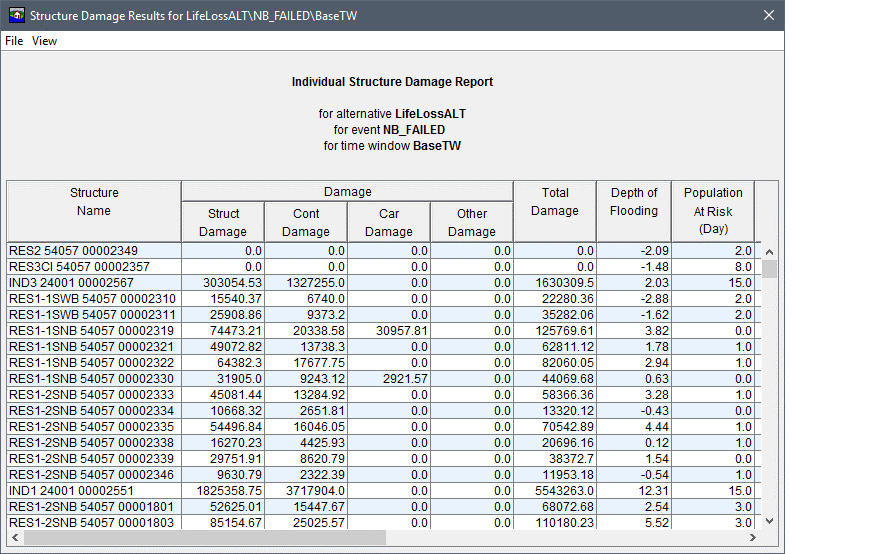Viewport: 896px width, 554px height.
Task: Open the File menu
Action: coord(14,41)
